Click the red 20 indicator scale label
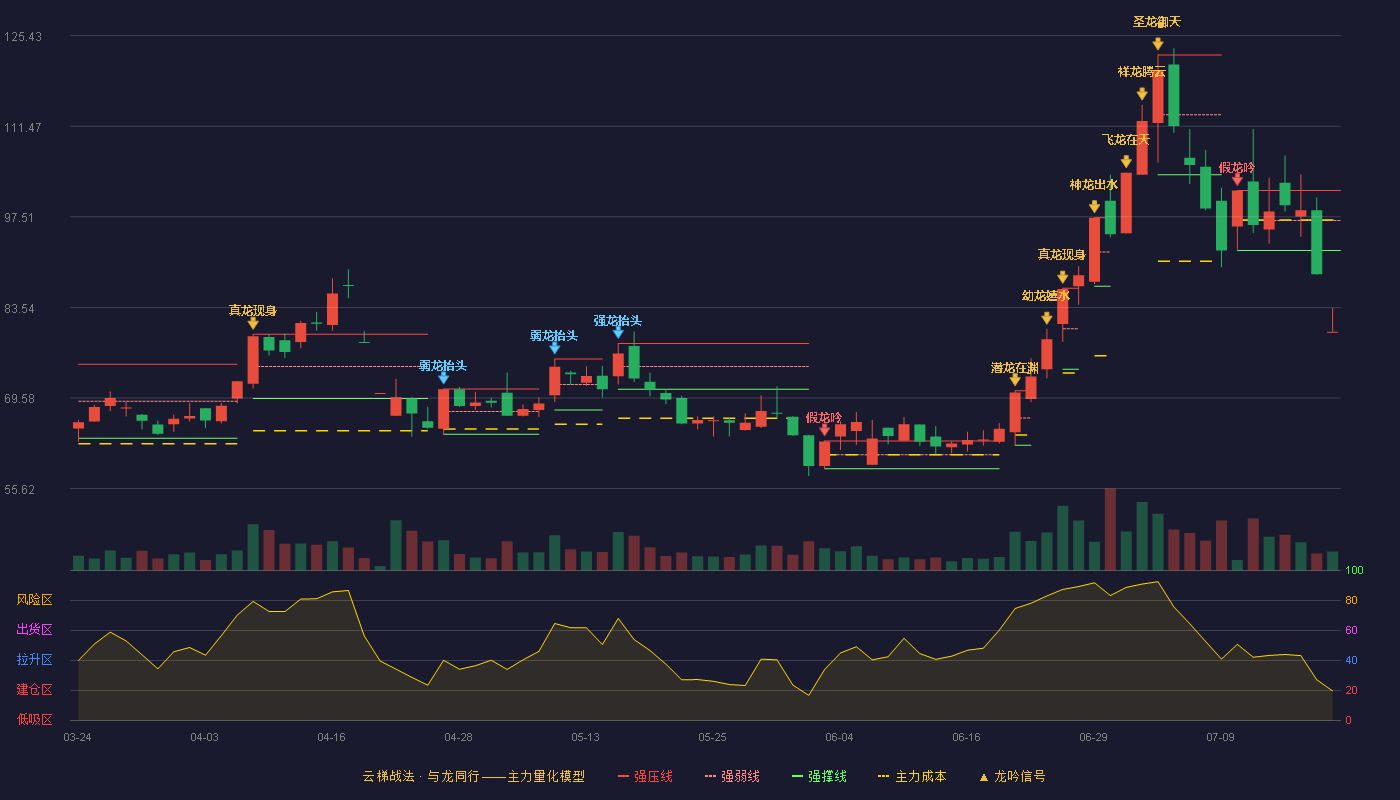 (x=1351, y=690)
